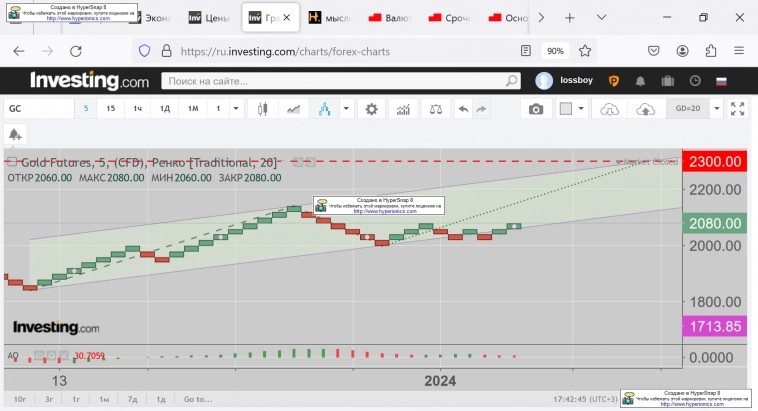Save chart layout via cloud download icon

pyautogui.click(x=609, y=109)
